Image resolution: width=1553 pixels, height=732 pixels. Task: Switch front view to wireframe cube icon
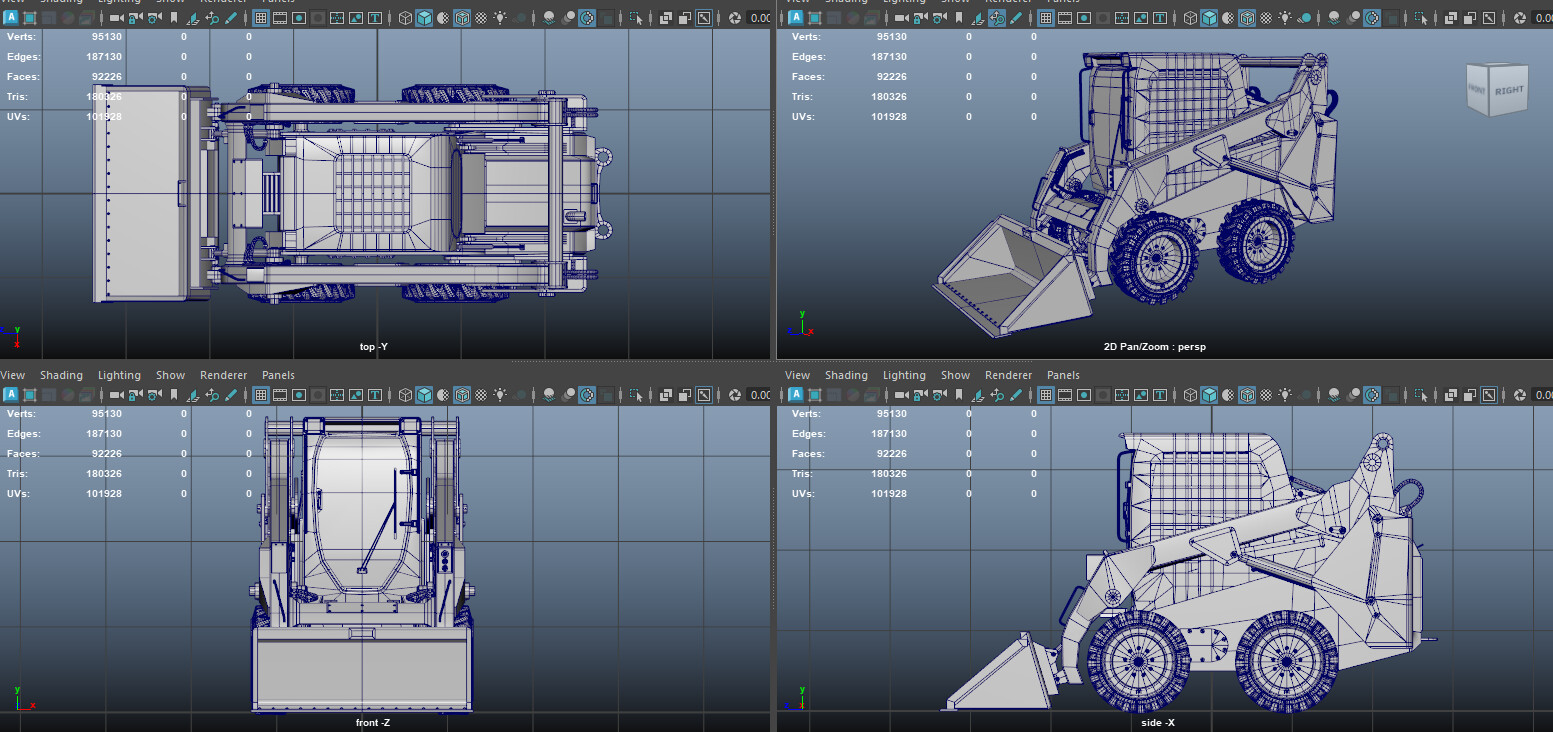[404, 395]
